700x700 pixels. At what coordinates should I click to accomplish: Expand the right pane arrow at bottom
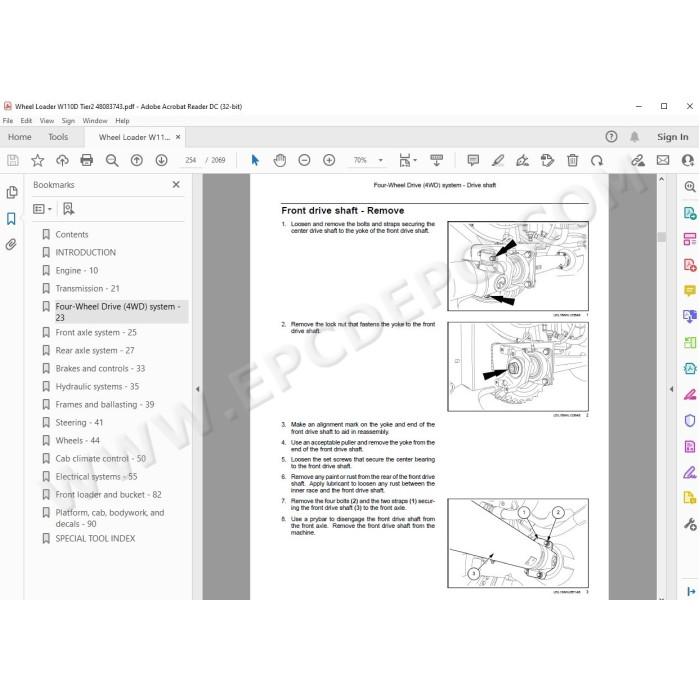tap(691, 592)
